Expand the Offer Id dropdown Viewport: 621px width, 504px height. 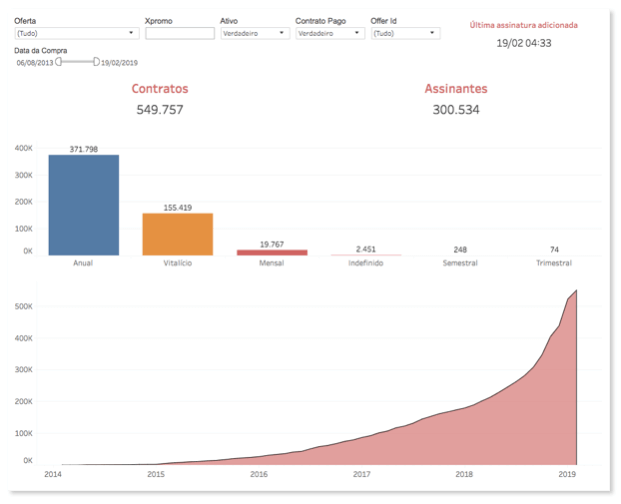coord(405,33)
